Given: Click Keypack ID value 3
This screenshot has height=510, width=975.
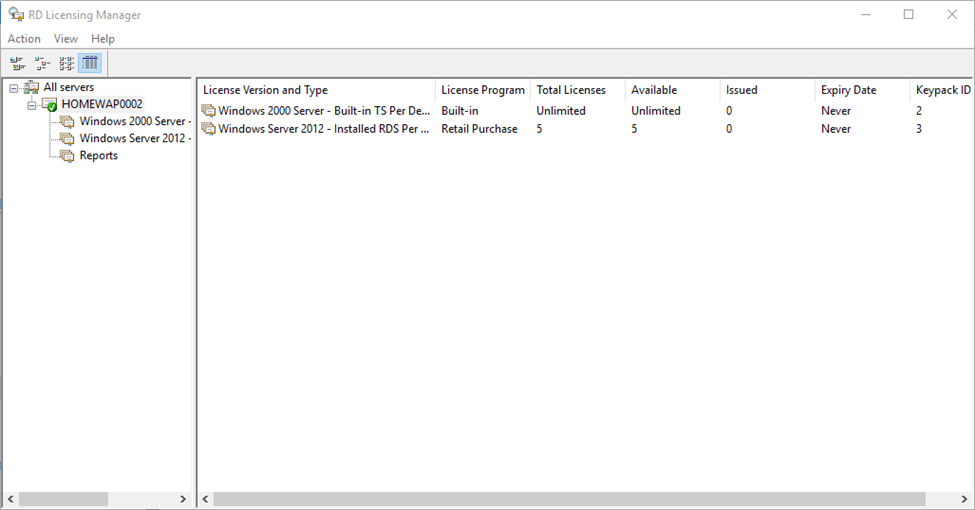Looking at the screenshot, I should (918, 129).
